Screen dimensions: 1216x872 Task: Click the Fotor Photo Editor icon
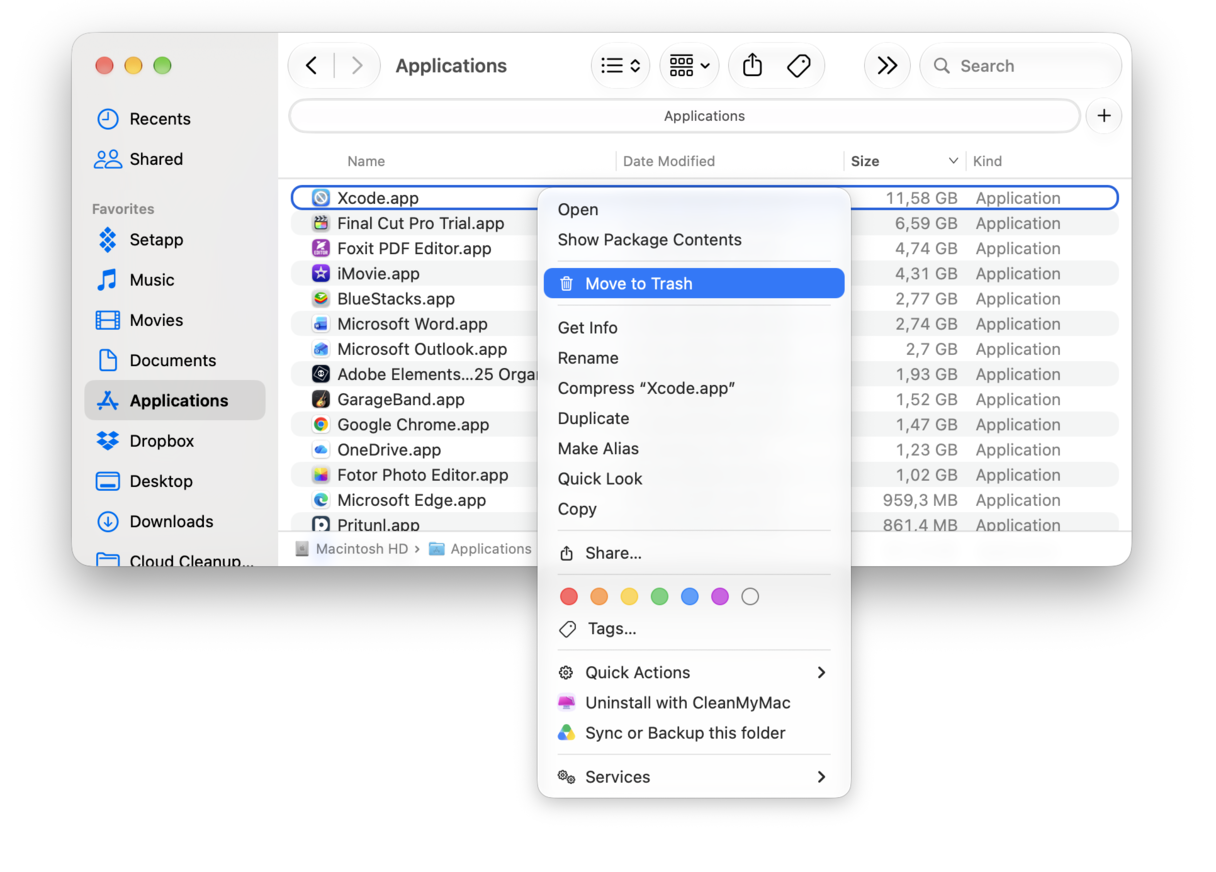[321, 475]
